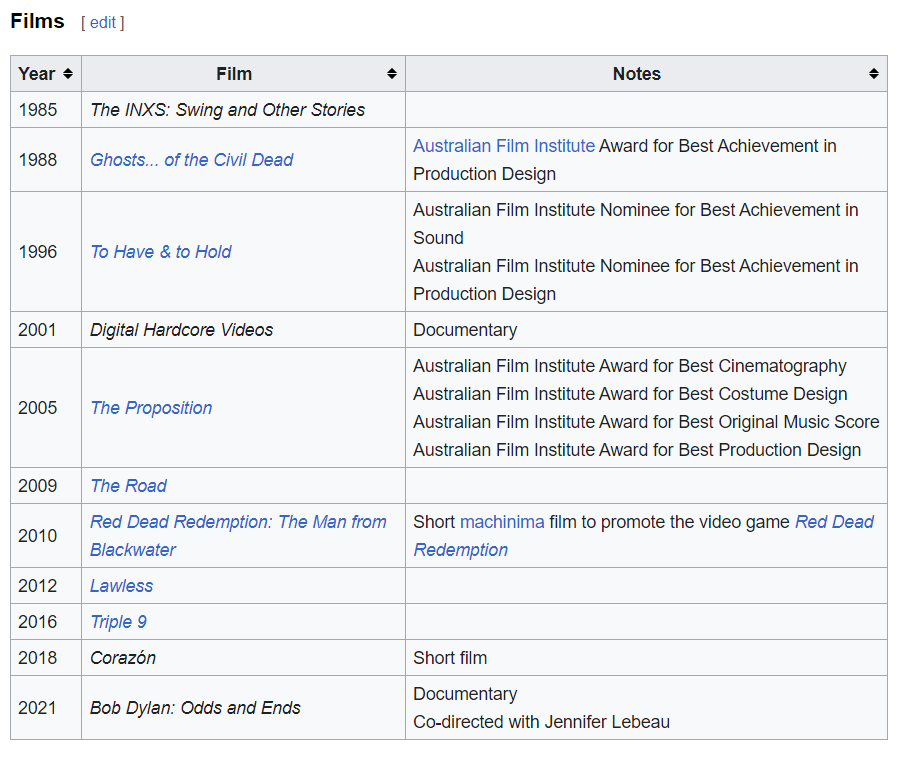Click the year 2018 cell

click(x=46, y=658)
